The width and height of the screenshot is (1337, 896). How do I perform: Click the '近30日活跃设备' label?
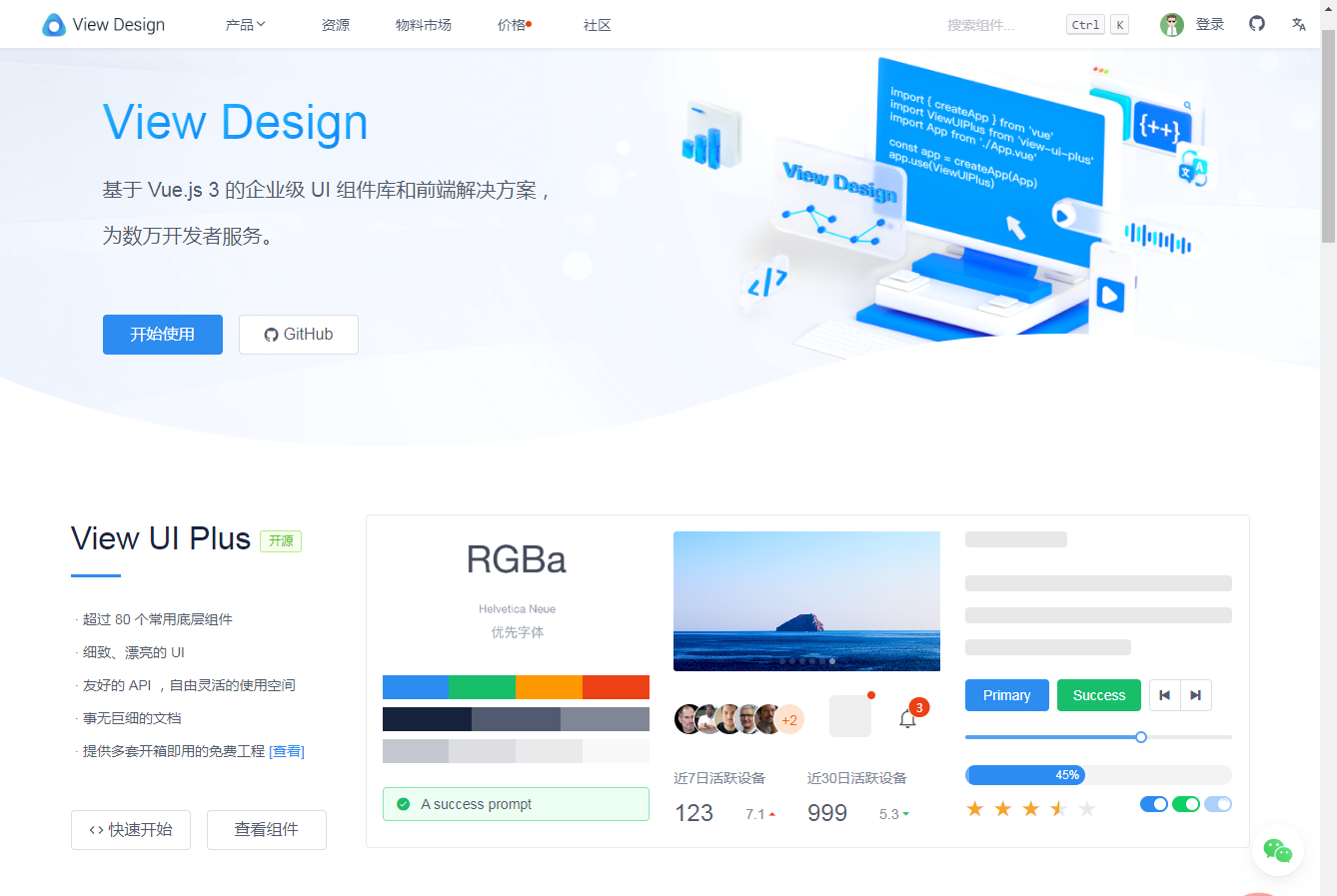coord(857,778)
